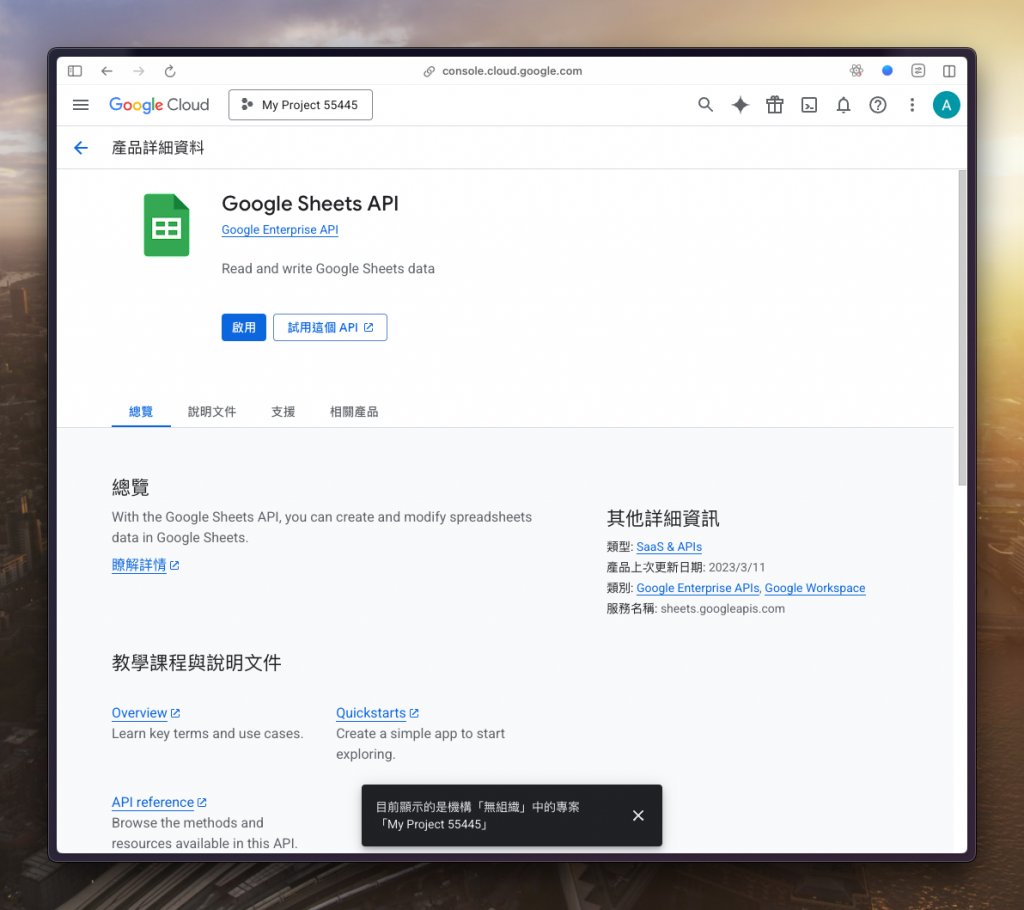Click the 教學課程與說明文件 heading
The height and width of the screenshot is (910, 1024).
(196, 662)
